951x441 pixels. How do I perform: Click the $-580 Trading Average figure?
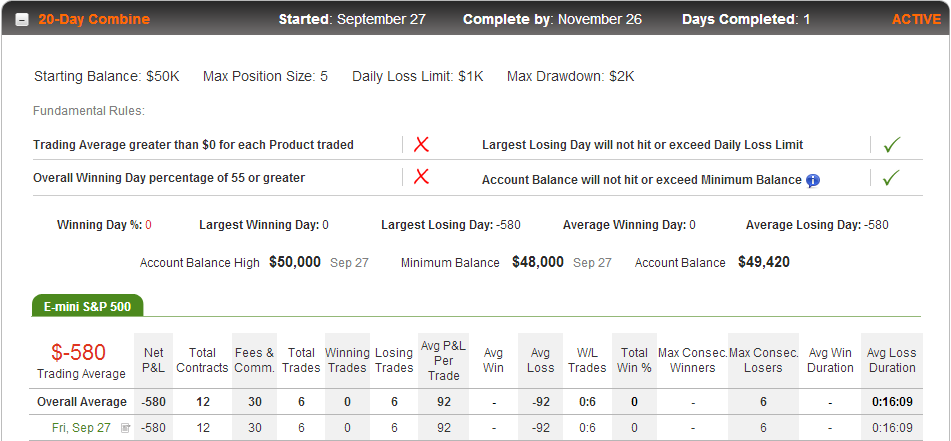tap(78, 352)
